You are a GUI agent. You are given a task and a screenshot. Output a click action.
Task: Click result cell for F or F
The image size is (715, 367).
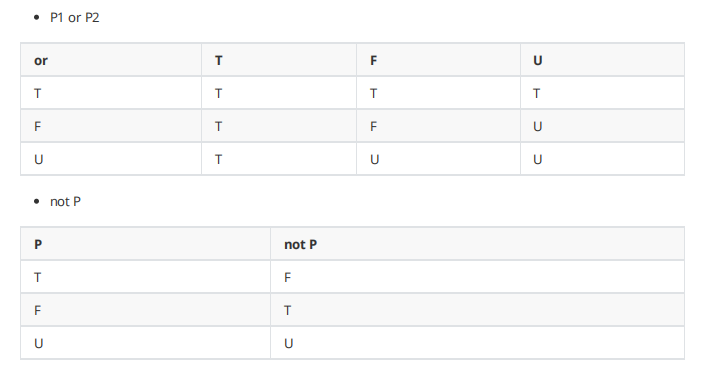tap(438, 126)
